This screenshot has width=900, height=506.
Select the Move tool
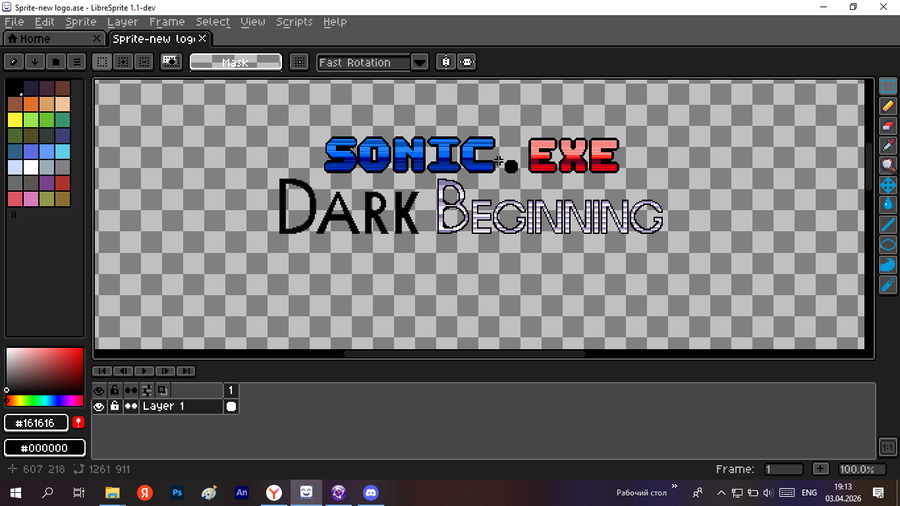[x=888, y=185]
